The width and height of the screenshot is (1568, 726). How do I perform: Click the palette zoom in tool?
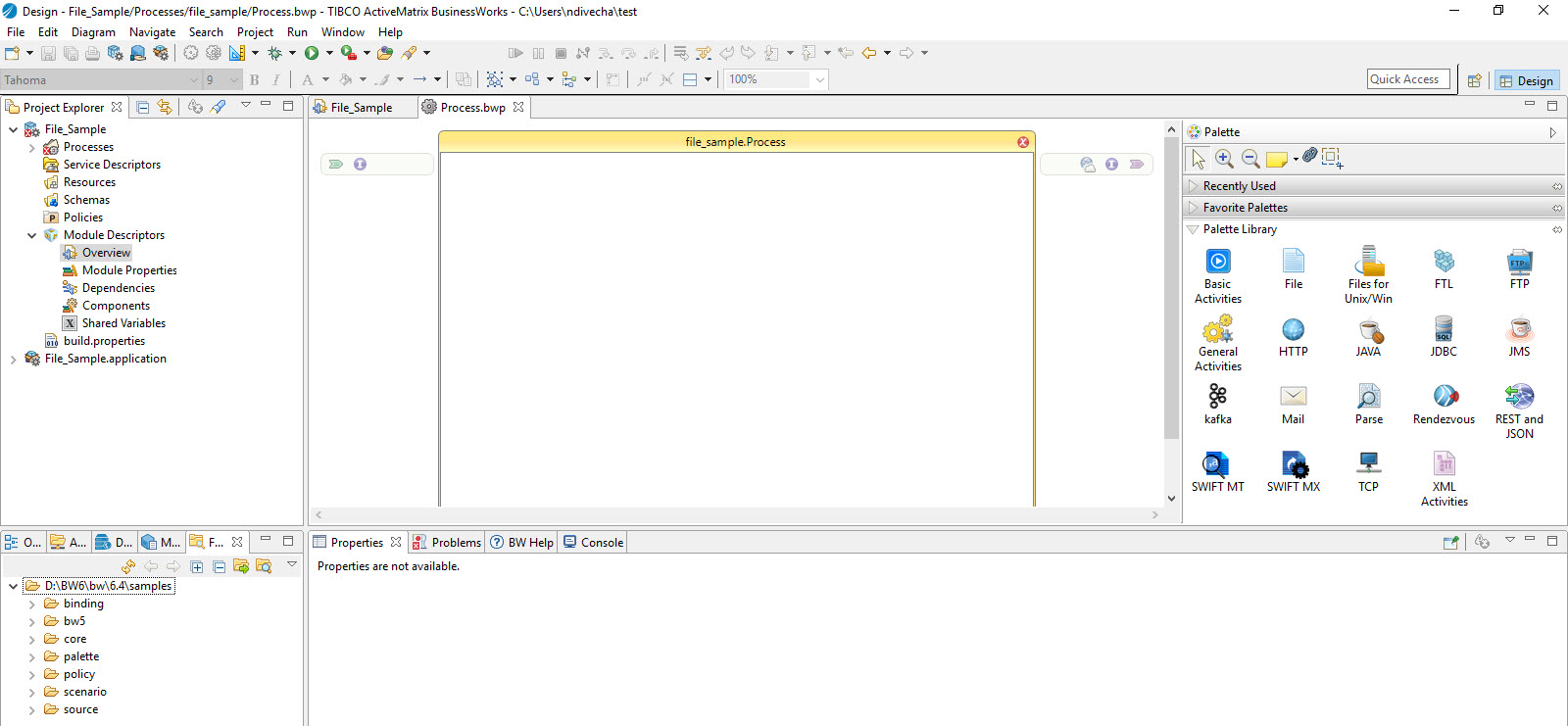1224,158
